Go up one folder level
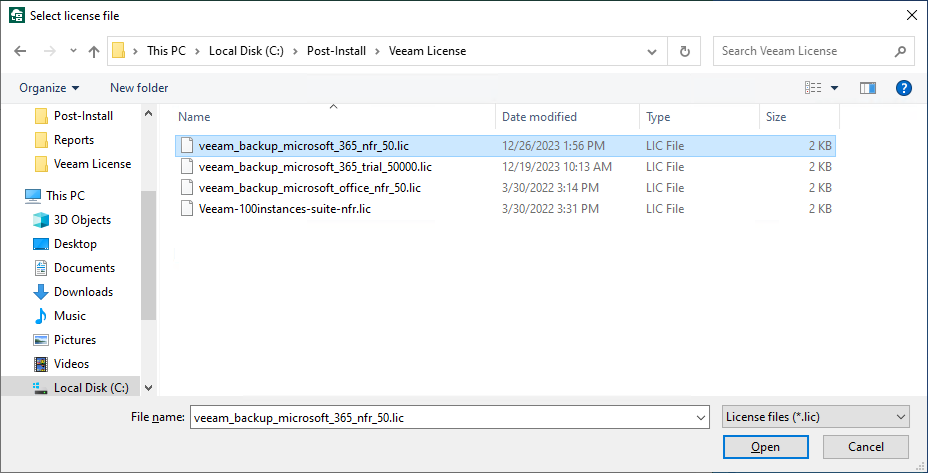Image resolution: width=928 pixels, height=473 pixels. coord(94,52)
